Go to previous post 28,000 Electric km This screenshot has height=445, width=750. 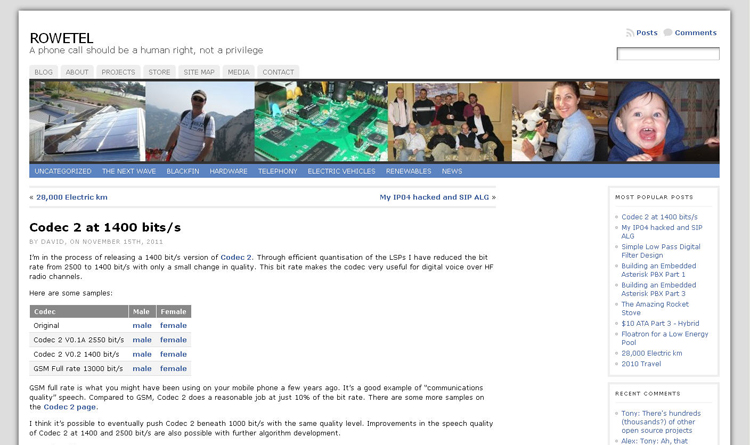coord(71,197)
